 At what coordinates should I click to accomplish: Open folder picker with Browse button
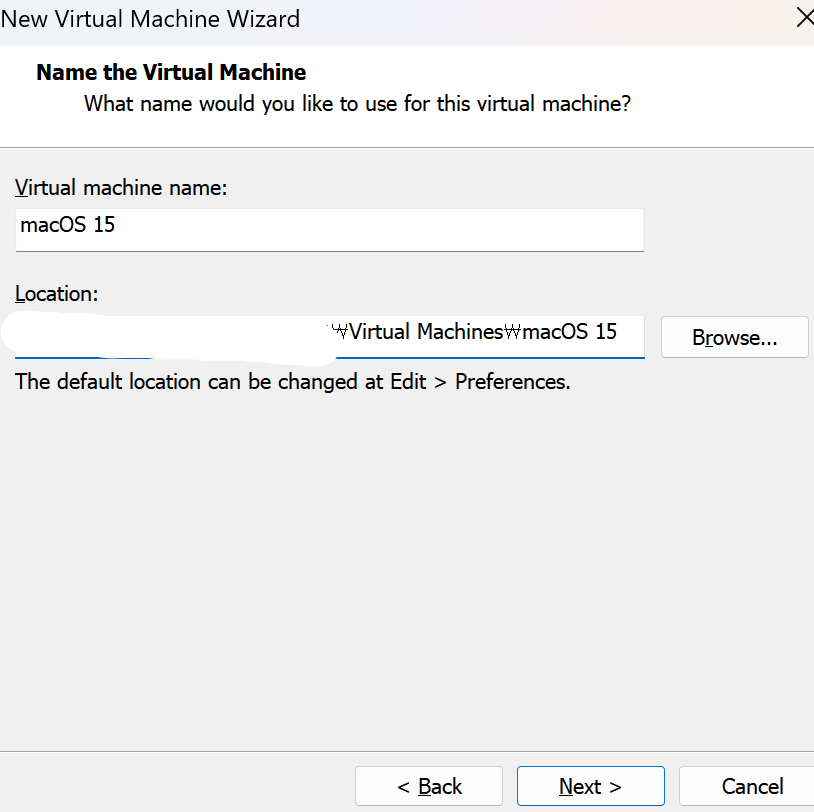tap(734, 338)
